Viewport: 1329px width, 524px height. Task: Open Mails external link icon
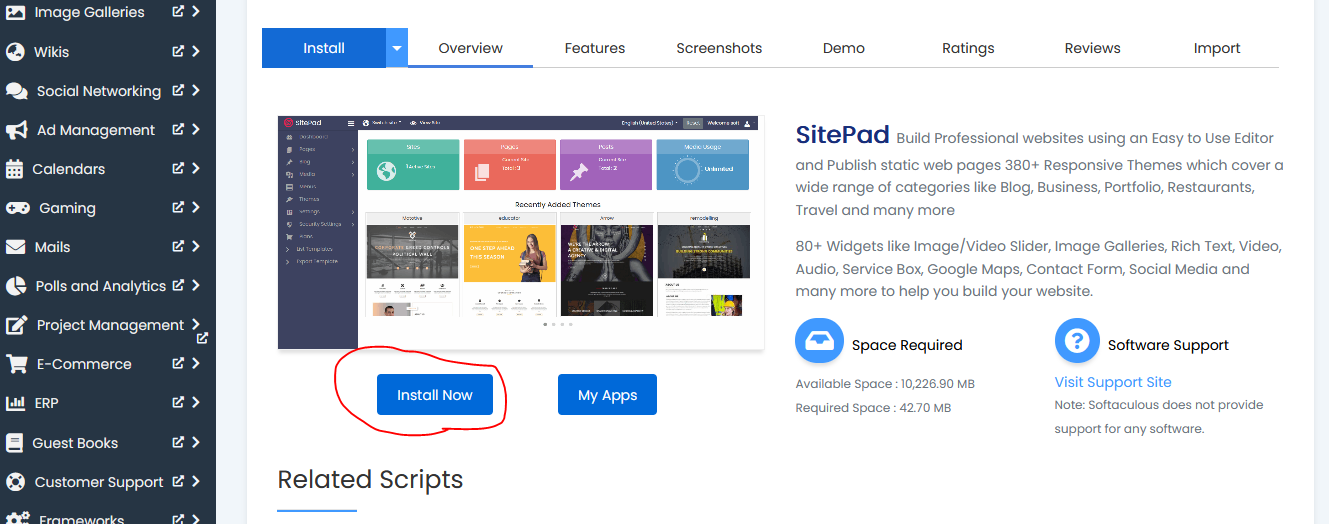click(x=178, y=246)
